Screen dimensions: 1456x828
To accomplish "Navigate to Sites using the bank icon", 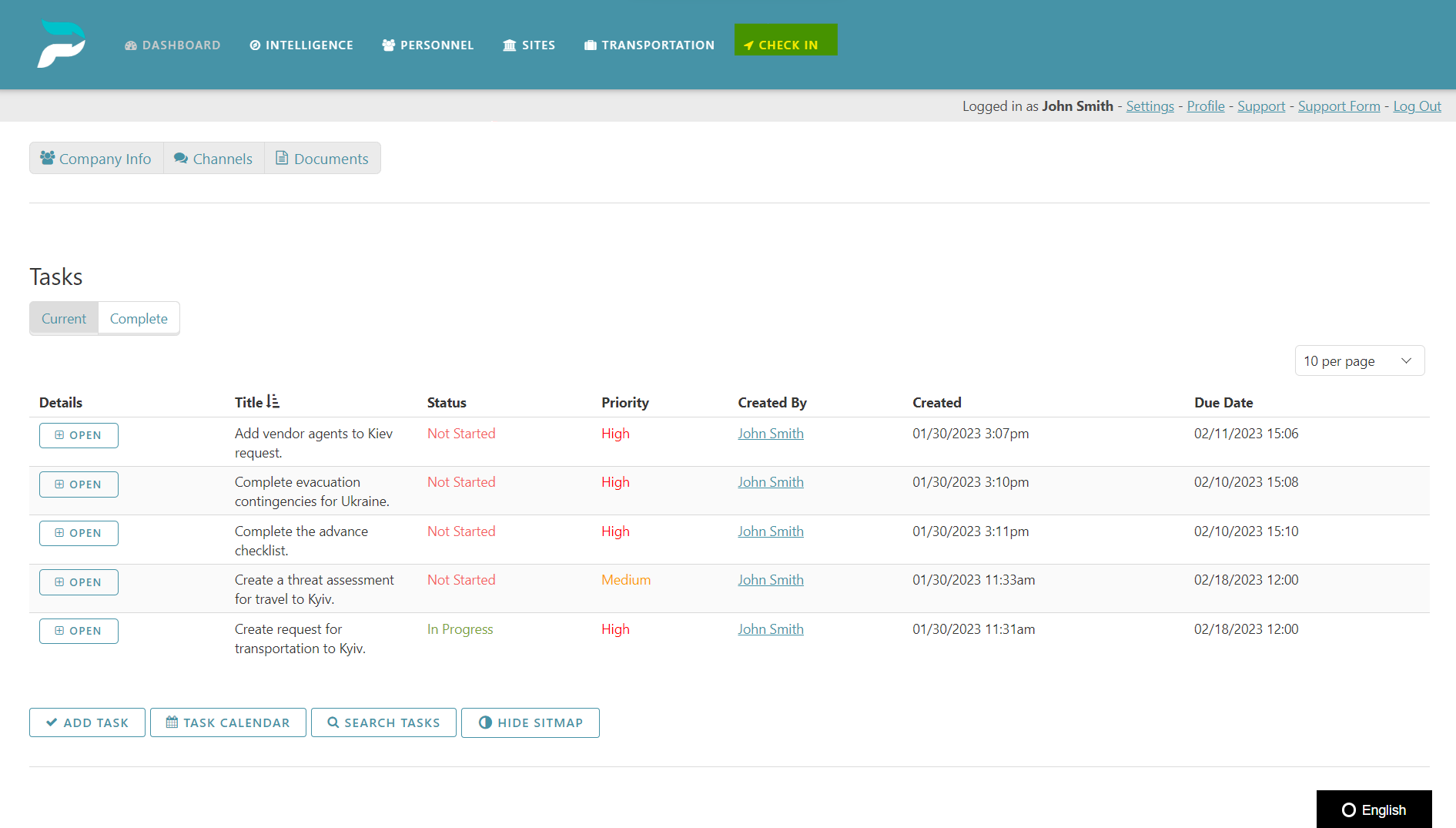I will point(509,45).
